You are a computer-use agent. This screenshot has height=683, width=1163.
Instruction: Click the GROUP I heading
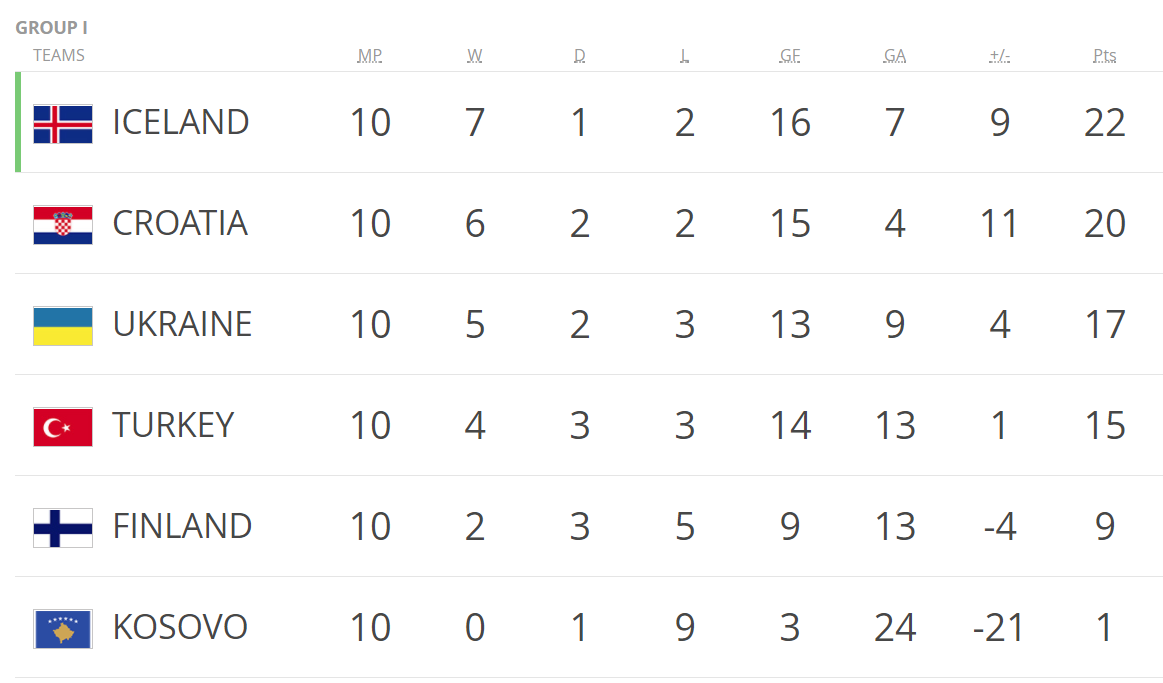point(51,28)
